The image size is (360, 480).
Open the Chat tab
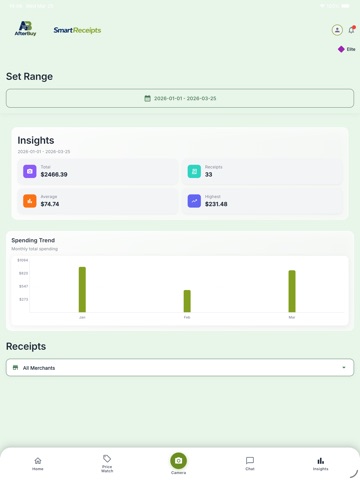pyautogui.click(x=250, y=464)
